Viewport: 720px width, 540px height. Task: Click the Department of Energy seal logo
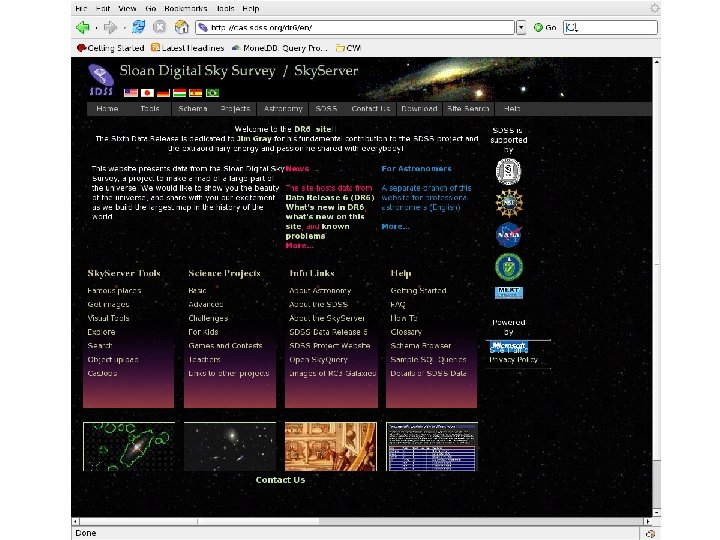[509, 267]
